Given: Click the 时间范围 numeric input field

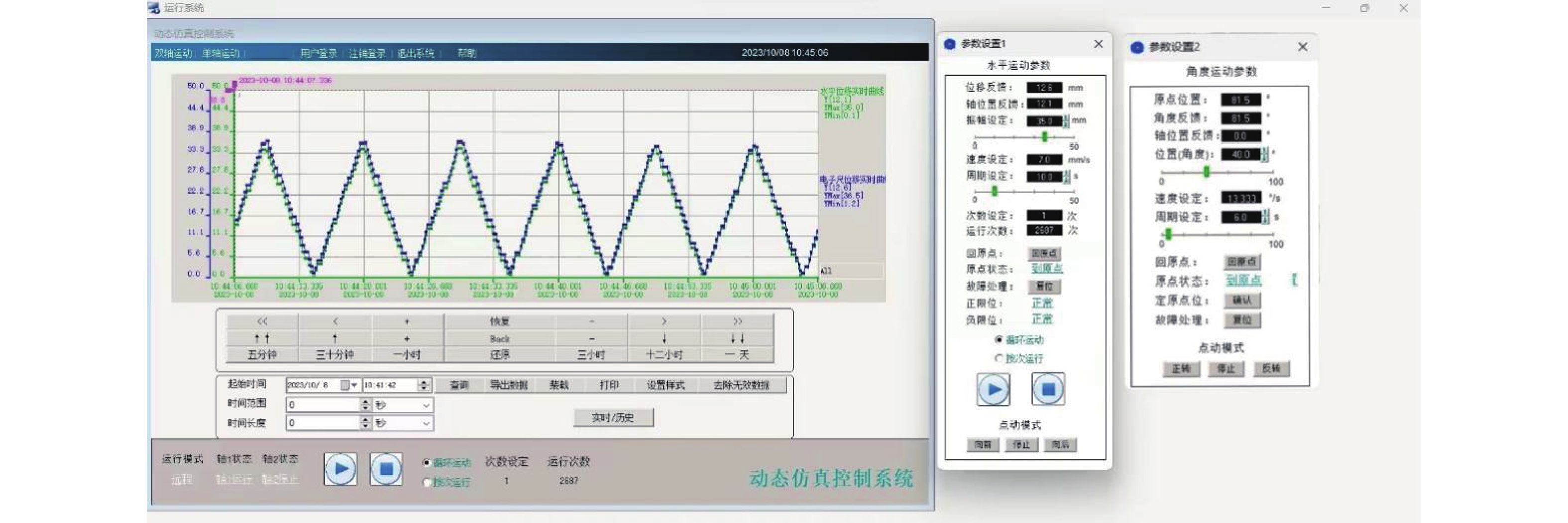Looking at the screenshot, I should pyautogui.click(x=323, y=405).
